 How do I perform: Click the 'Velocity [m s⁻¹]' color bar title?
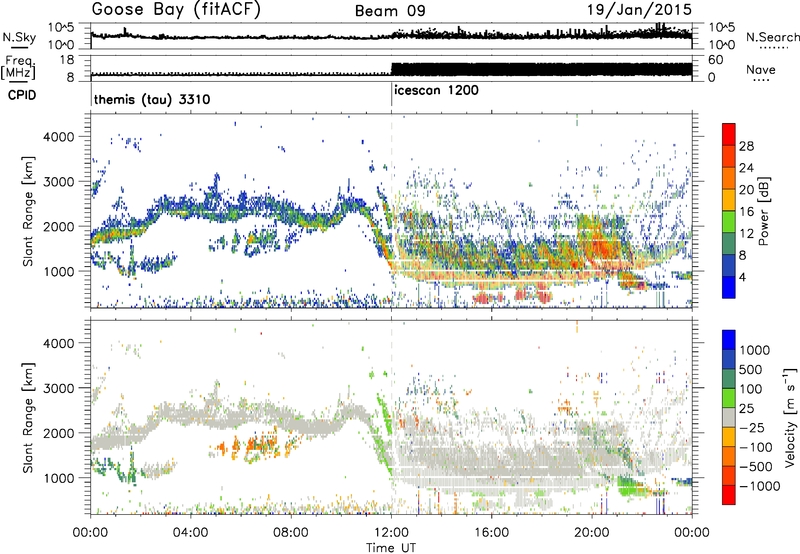coord(790,417)
